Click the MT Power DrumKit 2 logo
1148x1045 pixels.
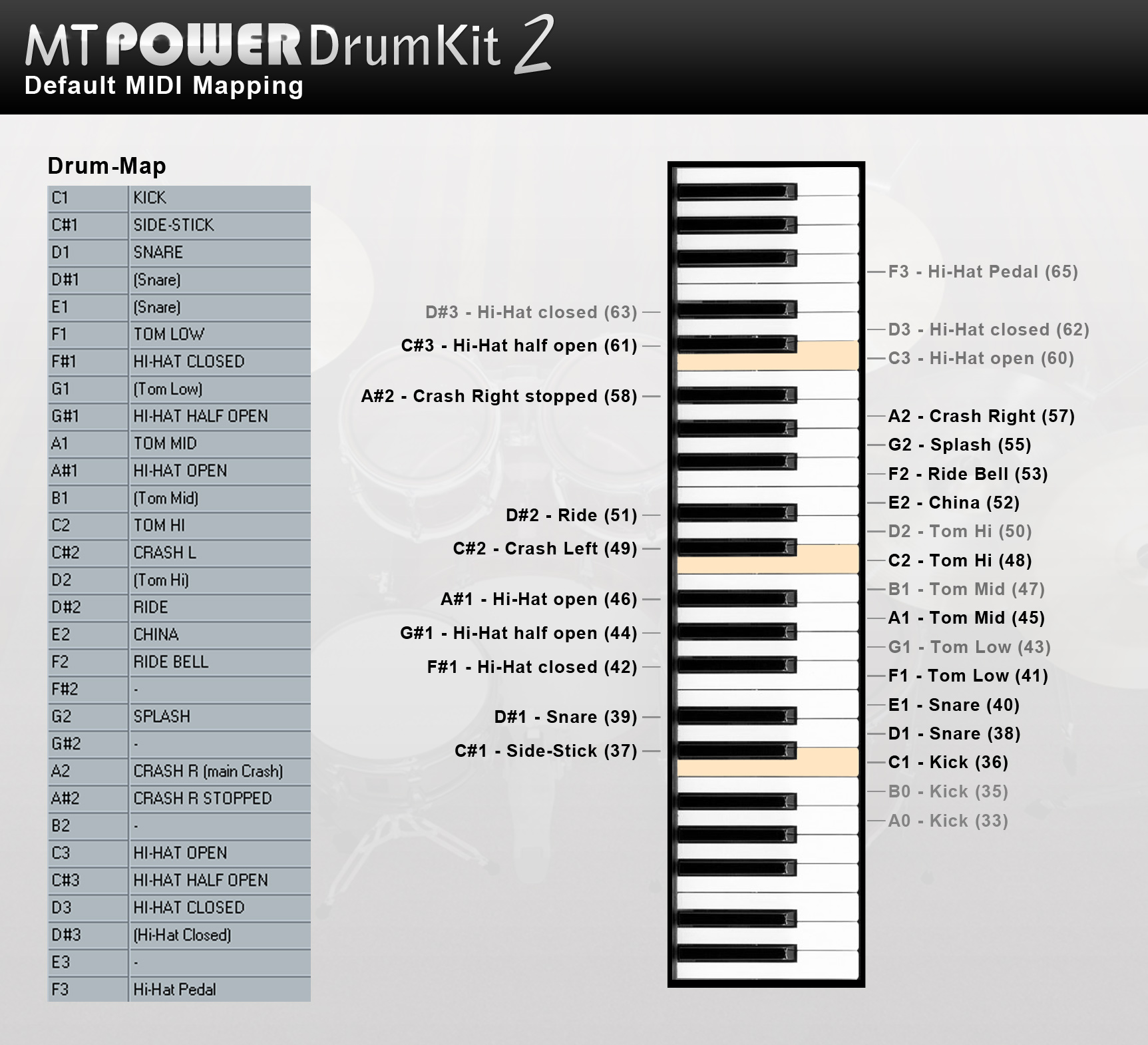click(x=289, y=44)
